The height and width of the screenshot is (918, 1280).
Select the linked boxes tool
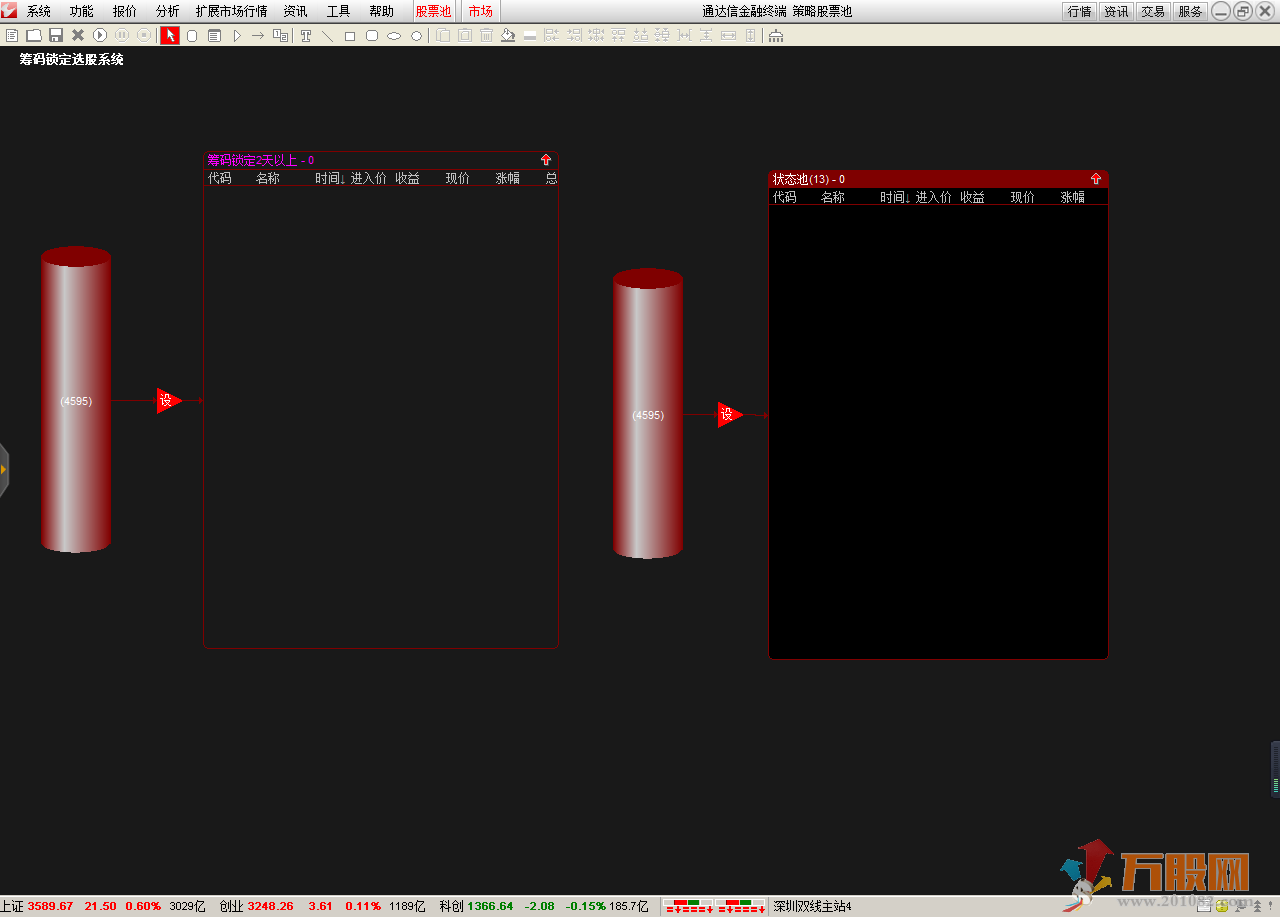pyautogui.click(x=281, y=35)
